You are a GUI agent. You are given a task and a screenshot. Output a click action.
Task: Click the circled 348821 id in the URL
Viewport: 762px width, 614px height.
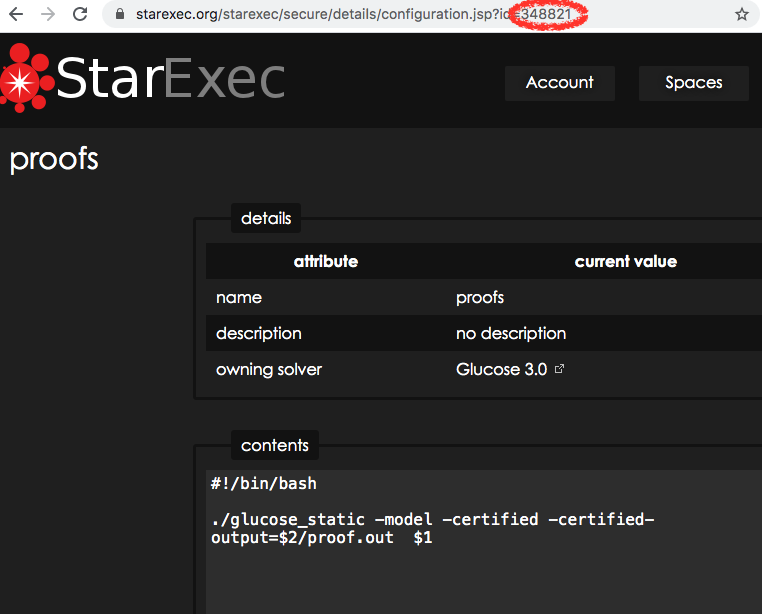pyautogui.click(x=548, y=15)
